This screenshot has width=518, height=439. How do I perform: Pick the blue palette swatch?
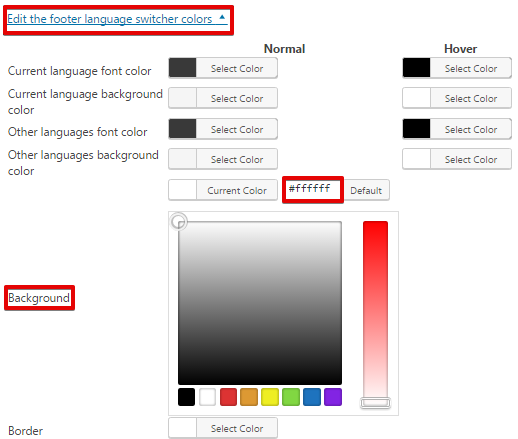312,397
